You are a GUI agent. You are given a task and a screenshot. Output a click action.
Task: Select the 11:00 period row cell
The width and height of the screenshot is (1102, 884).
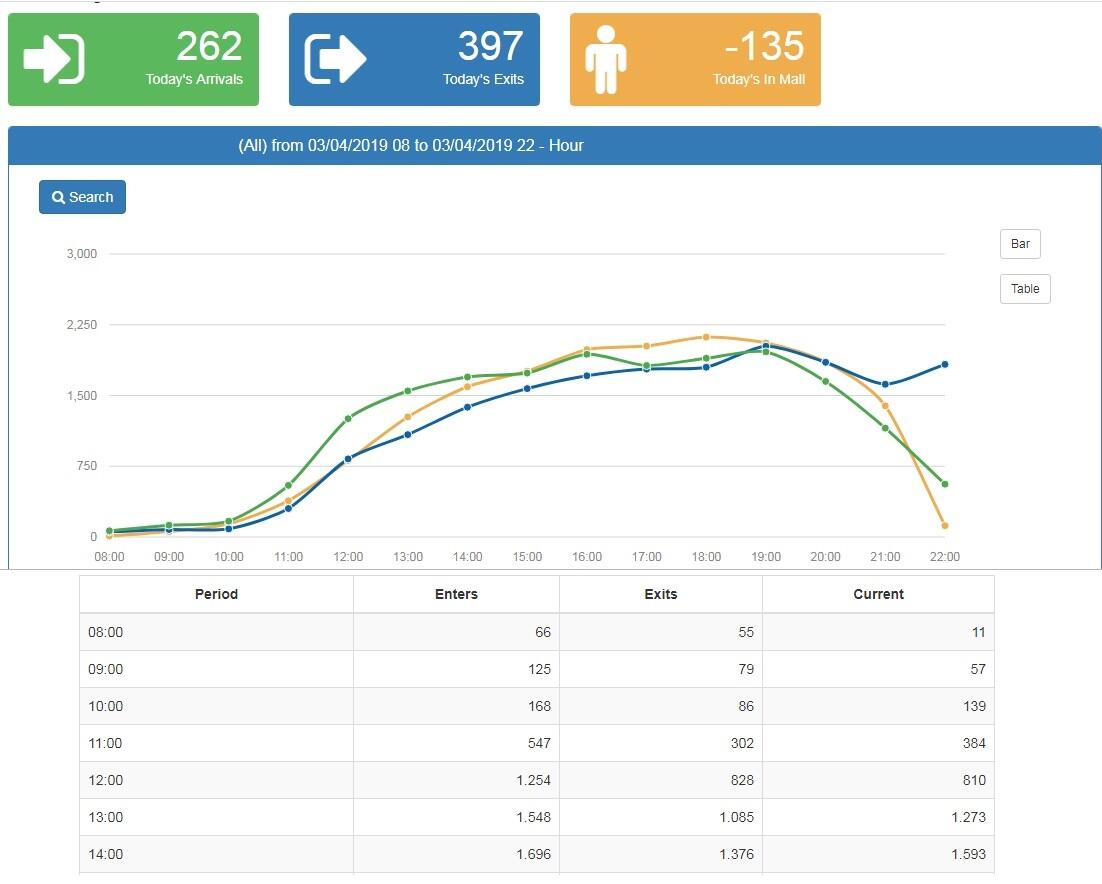(216, 743)
